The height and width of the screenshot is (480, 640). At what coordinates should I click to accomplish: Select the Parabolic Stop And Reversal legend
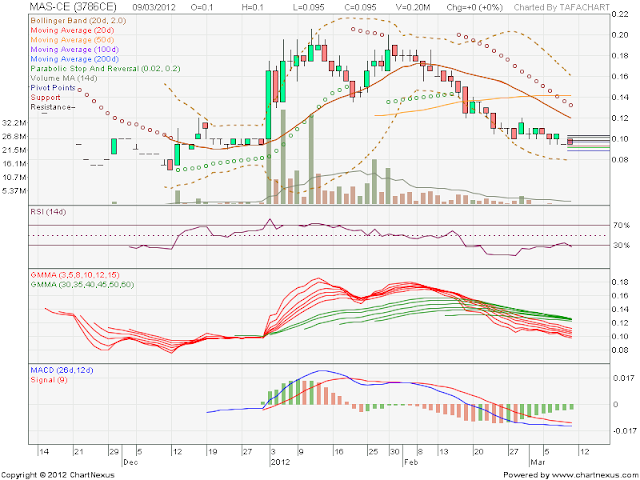[105, 69]
